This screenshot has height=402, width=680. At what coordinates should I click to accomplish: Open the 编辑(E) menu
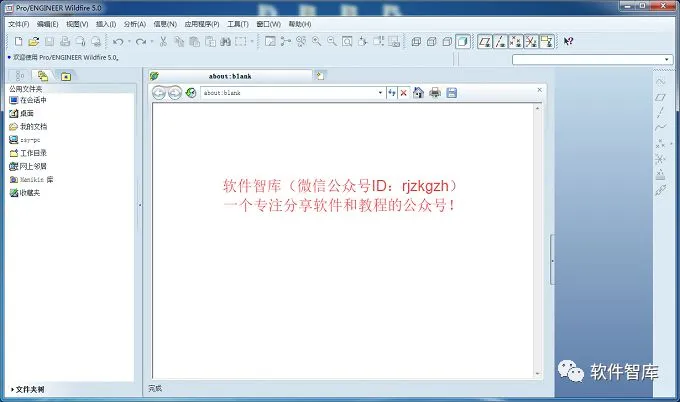pyautogui.click(x=47, y=24)
